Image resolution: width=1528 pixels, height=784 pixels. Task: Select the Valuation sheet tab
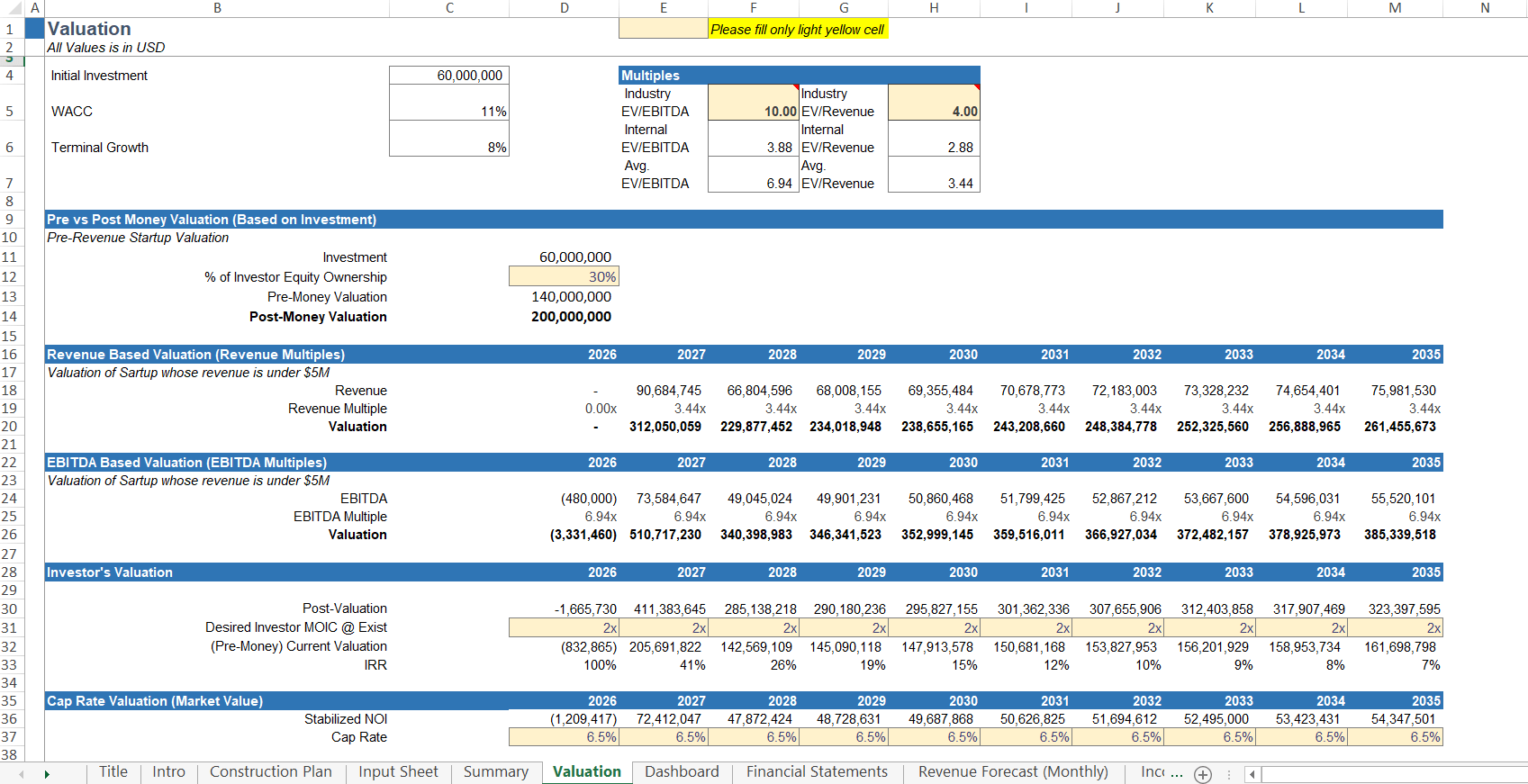tap(587, 772)
